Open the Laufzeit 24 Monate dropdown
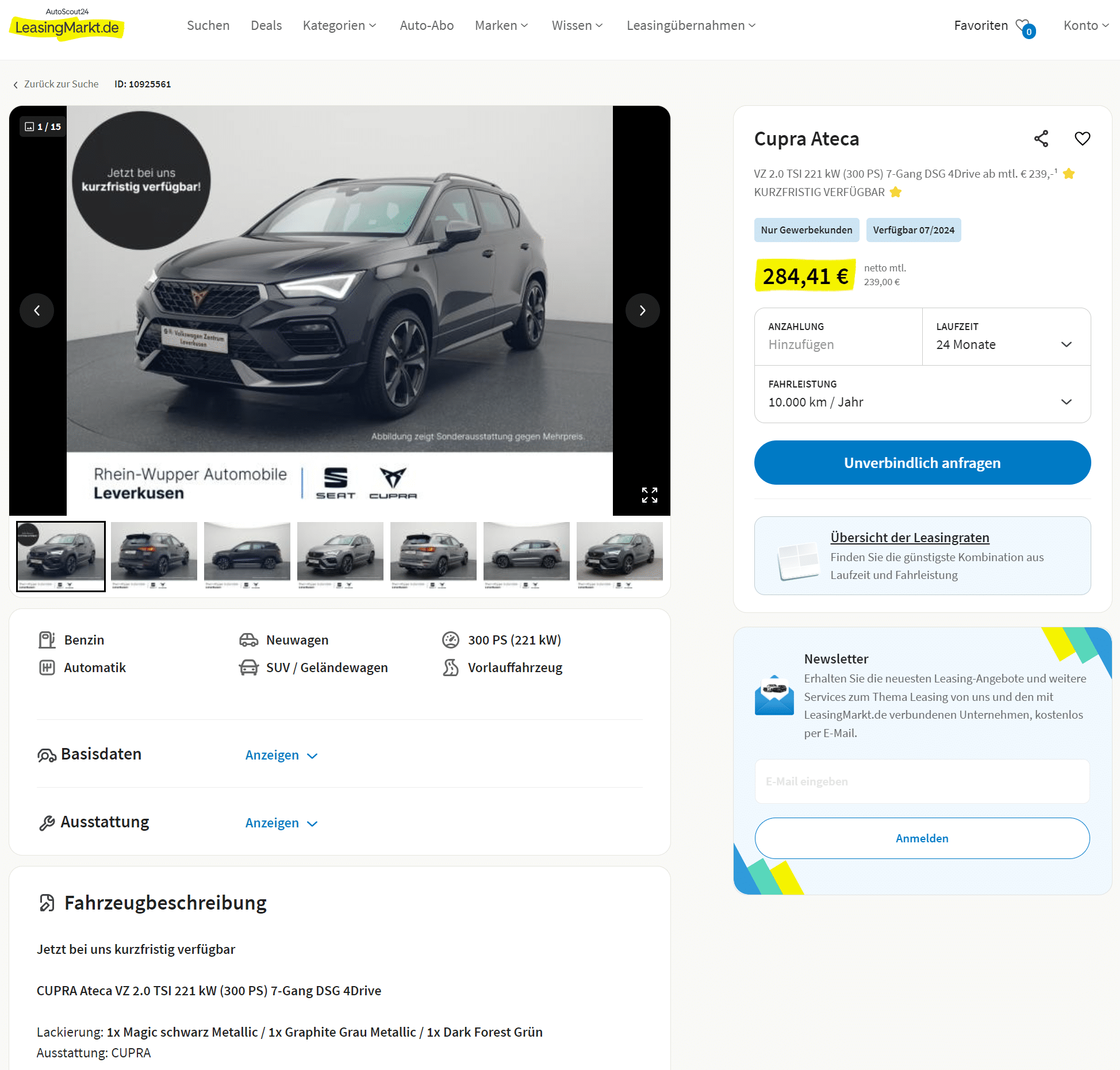Image resolution: width=1120 pixels, height=1070 pixels. click(x=1006, y=336)
